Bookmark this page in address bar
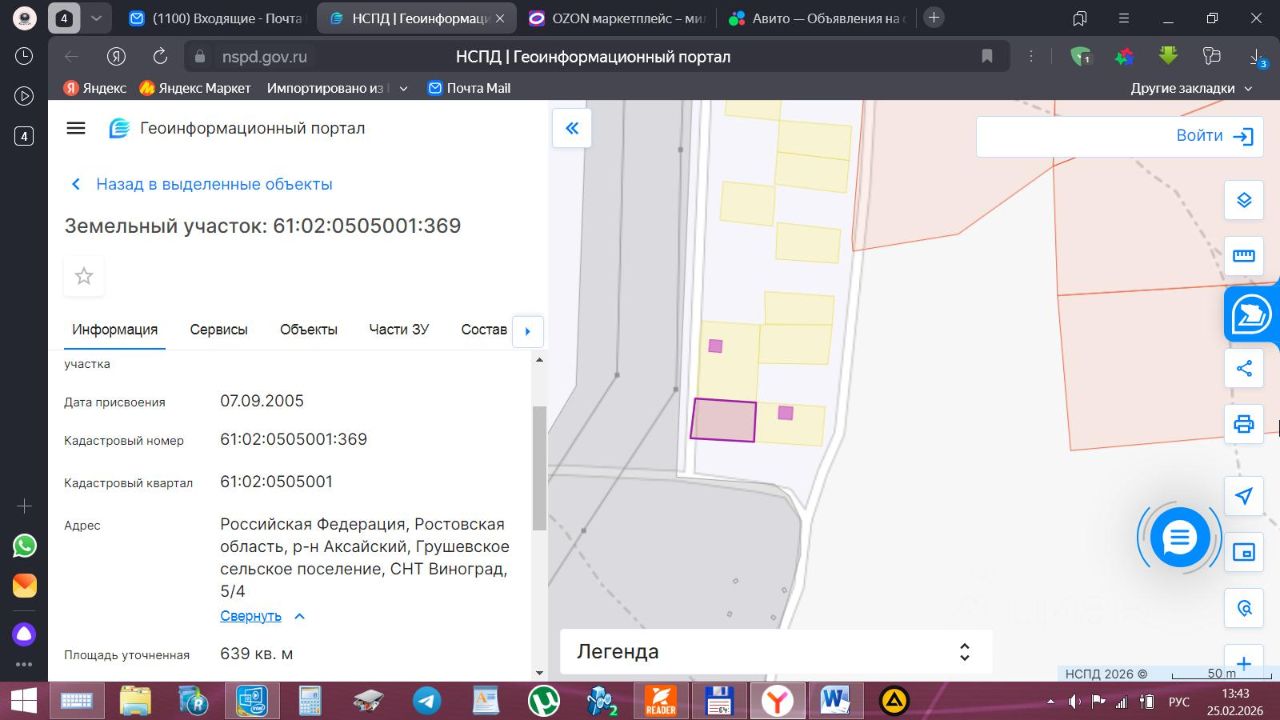This screenshot has width=1280, height=720. tap(987, 56)
